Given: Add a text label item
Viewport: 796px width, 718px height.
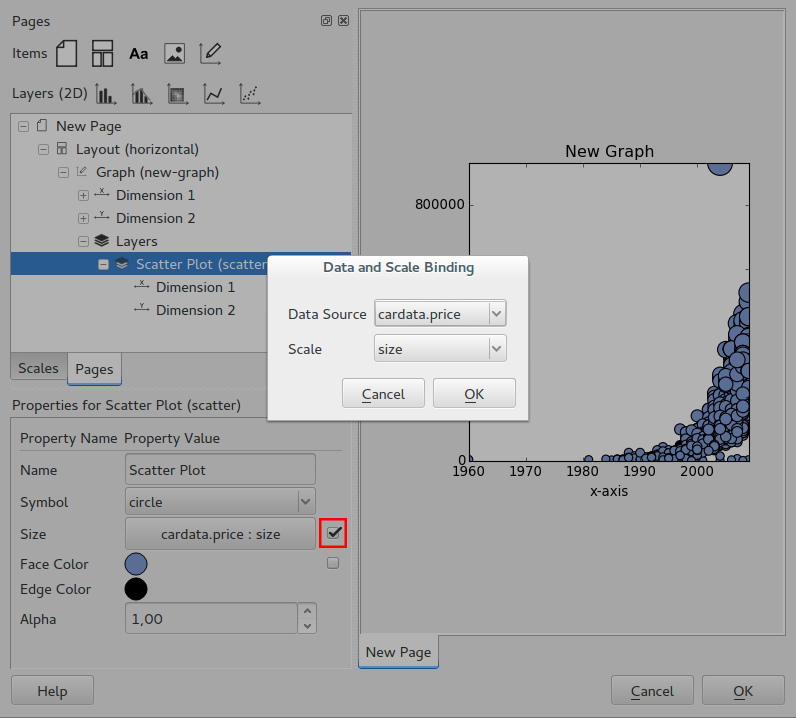Looking at the screenshot, I should tap(138, 54).
